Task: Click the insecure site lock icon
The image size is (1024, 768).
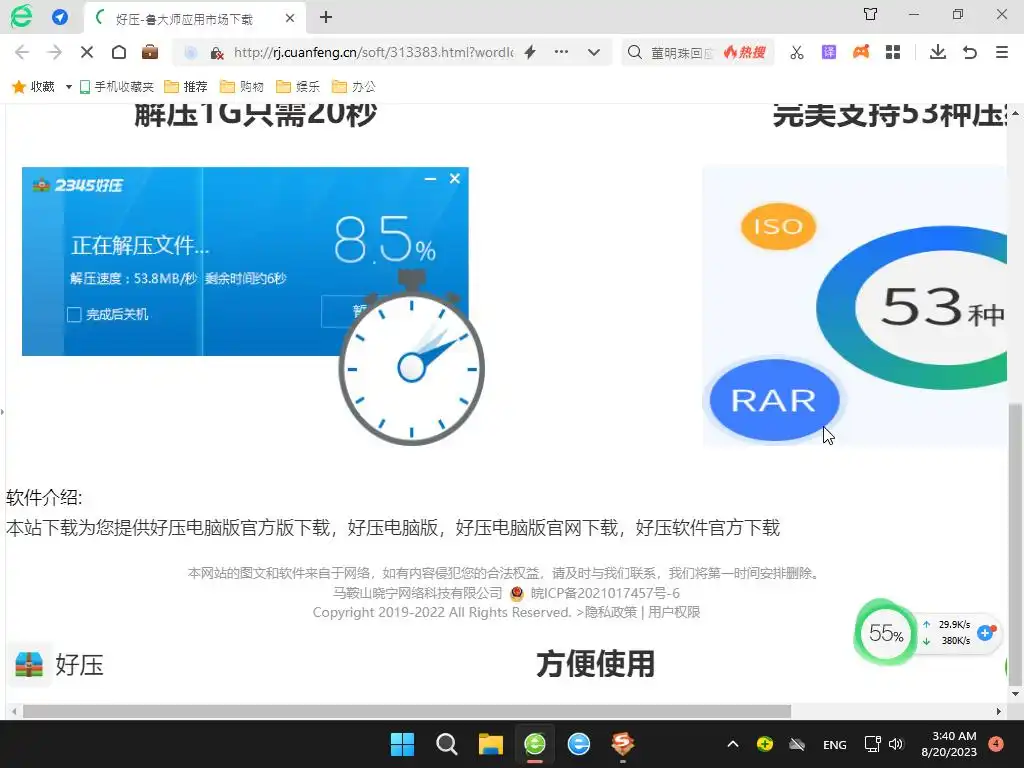Action: tap(217, 53)
